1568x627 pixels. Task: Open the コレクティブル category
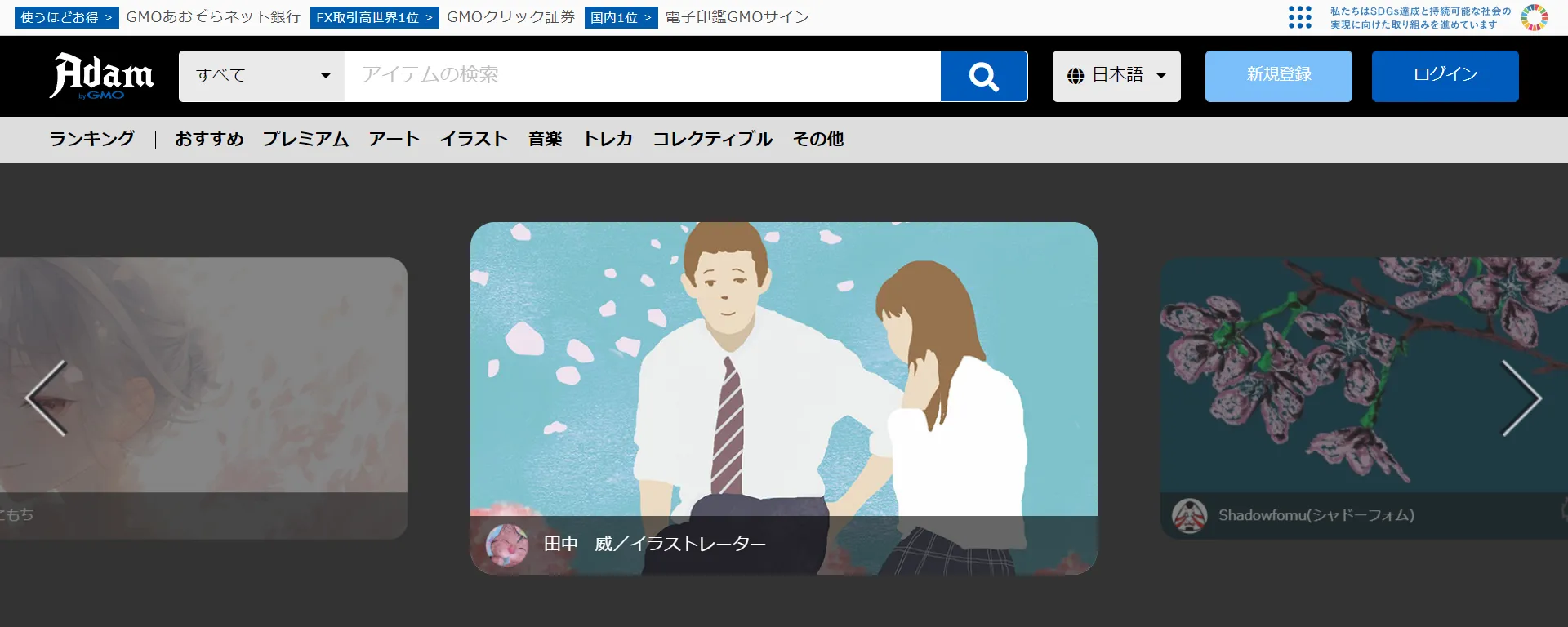point(712,139)
